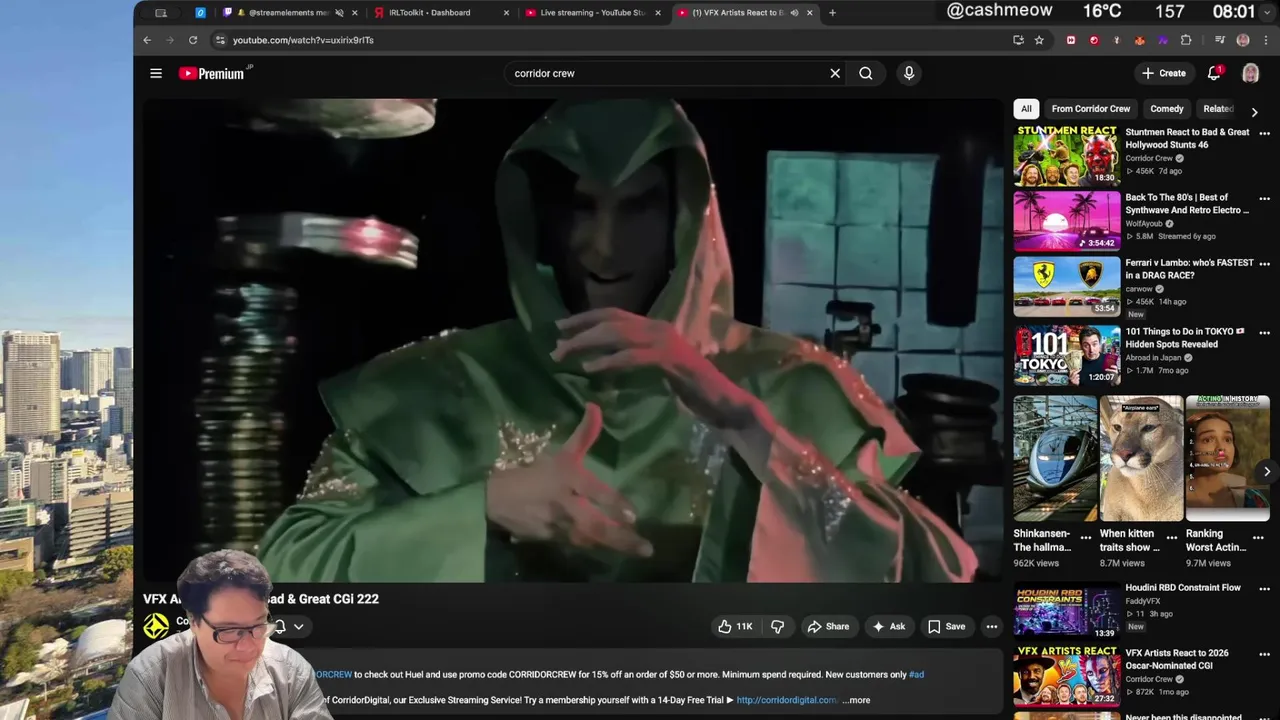The height and width of the screenshot is (720, 1280).
Task: Select the All filter chip
Action: [x=1026, y=109]
